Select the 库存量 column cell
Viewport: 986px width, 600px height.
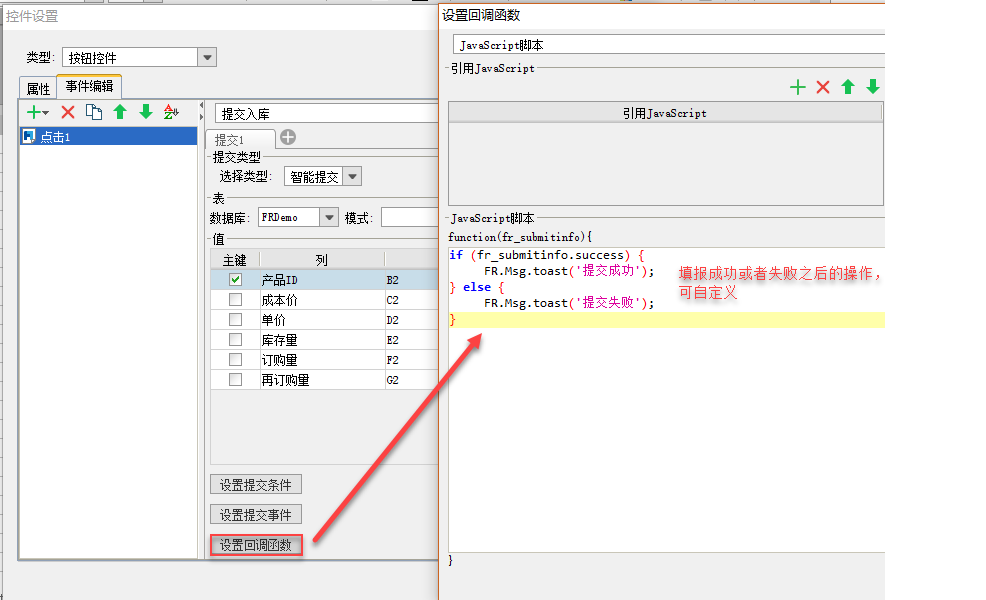coord(321,340)
